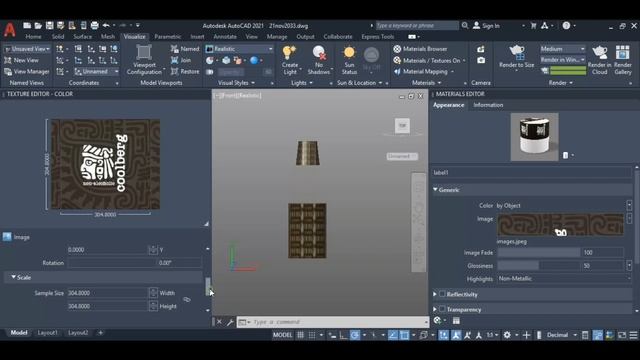Toggle ortho mode in status bar
The width and height of the screenshot is (640, 360).
[x=343, y=335]
